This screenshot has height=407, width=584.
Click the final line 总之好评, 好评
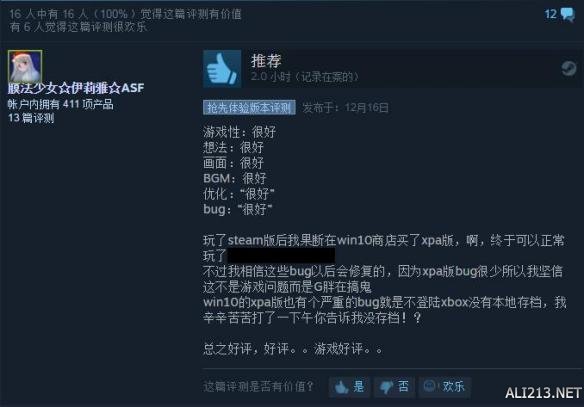tap(293, 349)
